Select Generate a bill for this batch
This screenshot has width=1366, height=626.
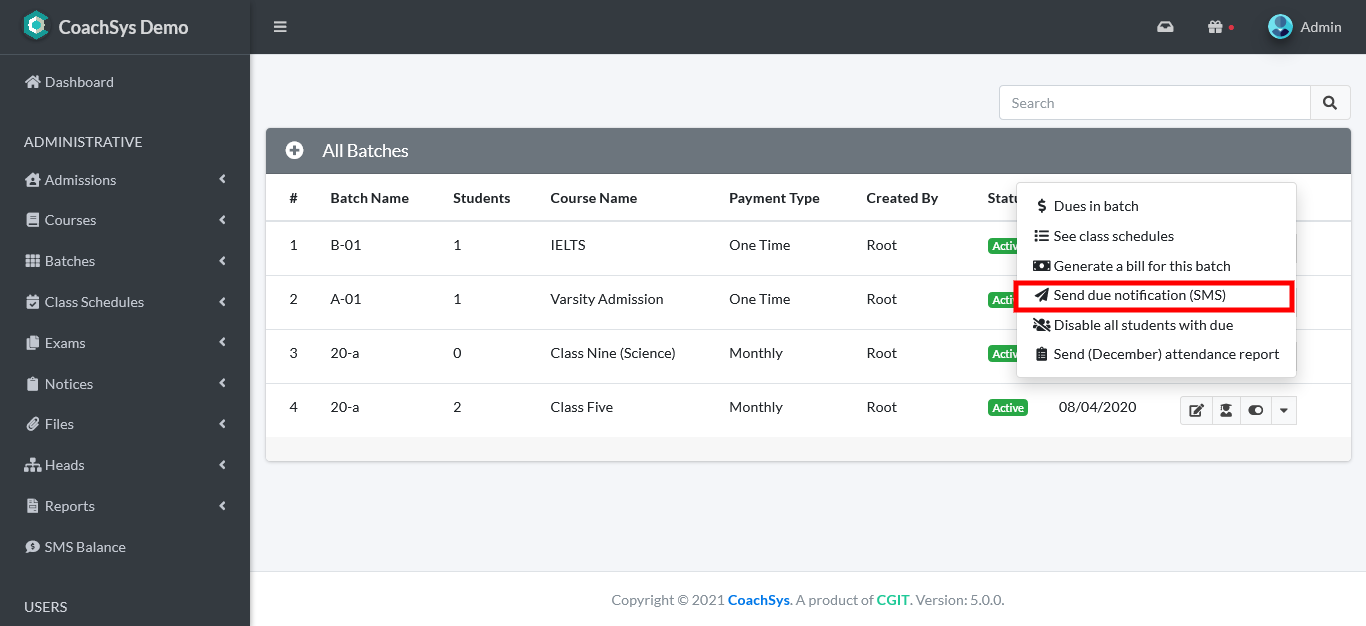pyautogui.click(x=1141, y=266)
